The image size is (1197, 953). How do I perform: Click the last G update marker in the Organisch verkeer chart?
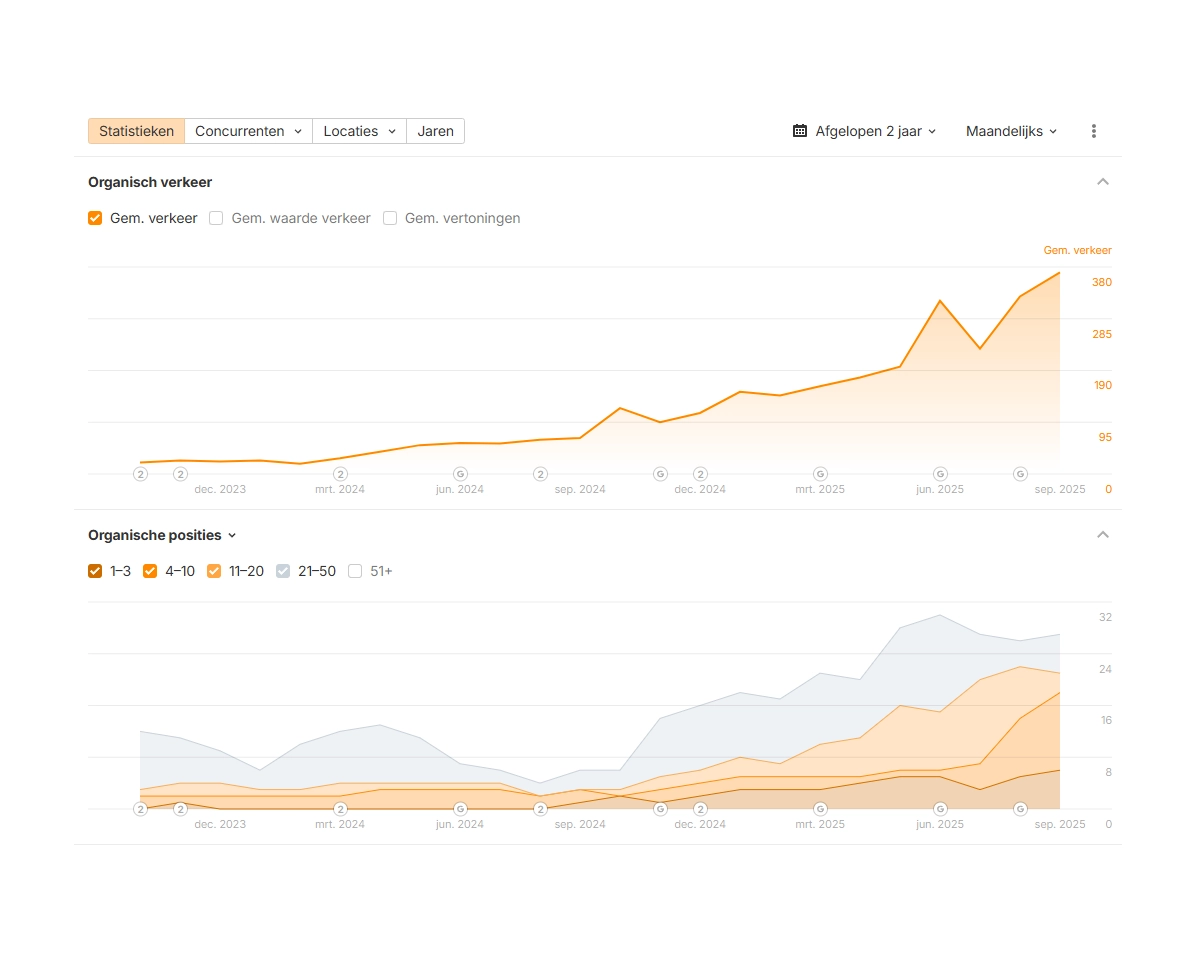[x=1020, y=474]
